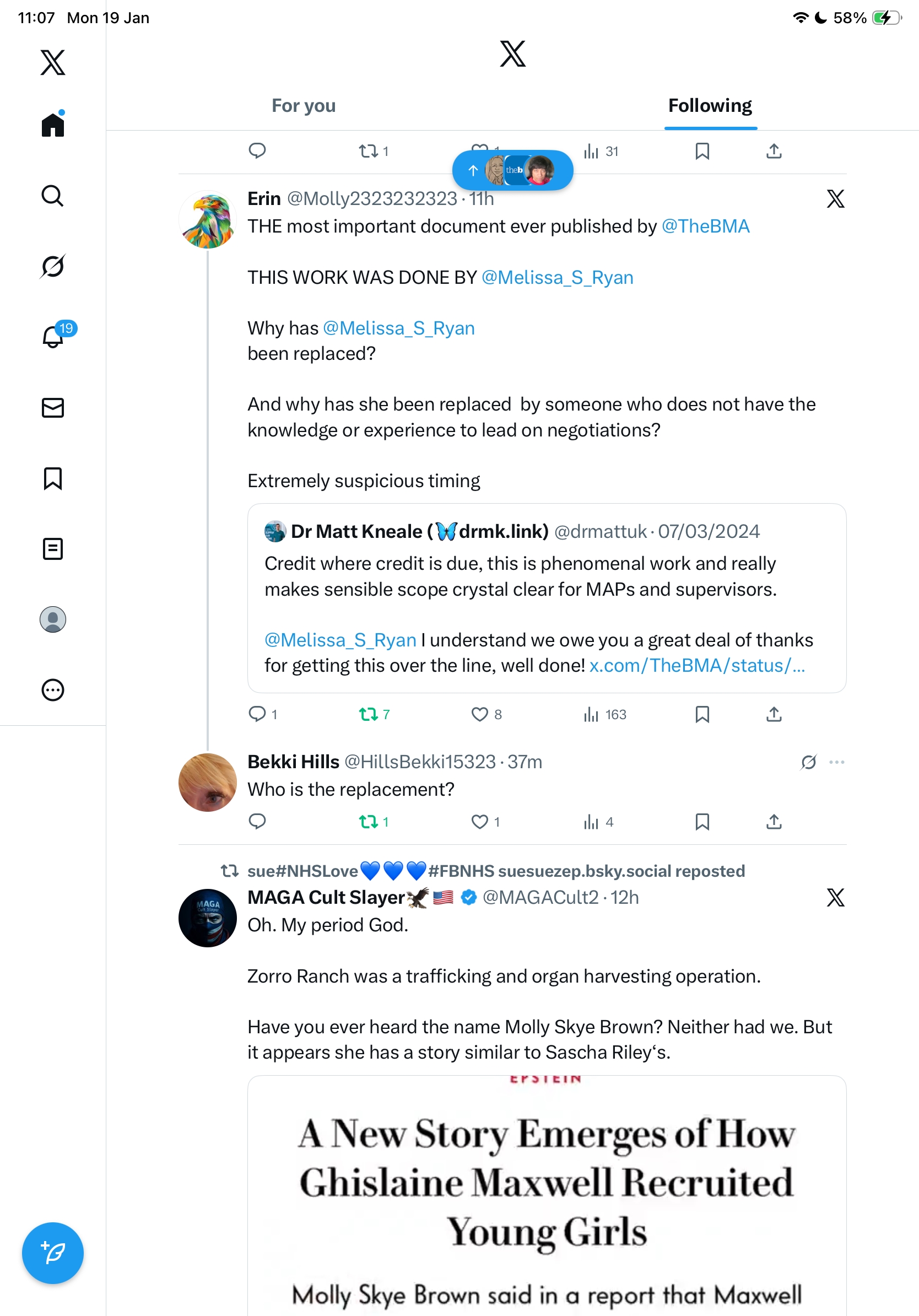The image size is (919, 1316).
Task: Switch to the For you tab
Action: 303,105
